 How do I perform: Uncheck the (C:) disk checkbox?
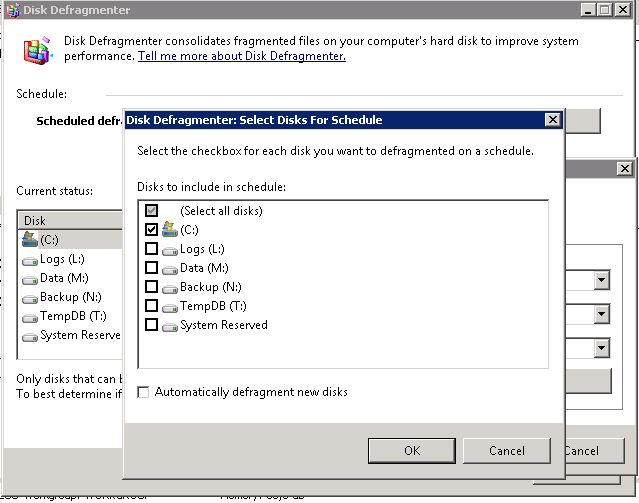coord(151,229)
